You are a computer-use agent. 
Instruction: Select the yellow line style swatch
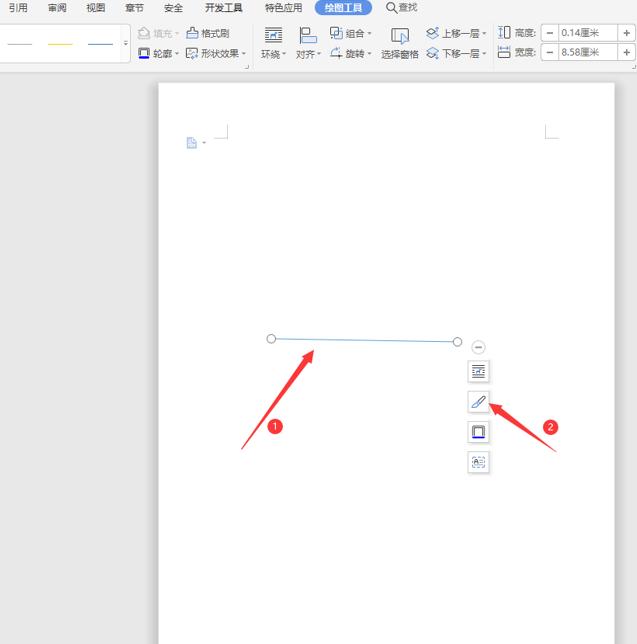(60, 44)
